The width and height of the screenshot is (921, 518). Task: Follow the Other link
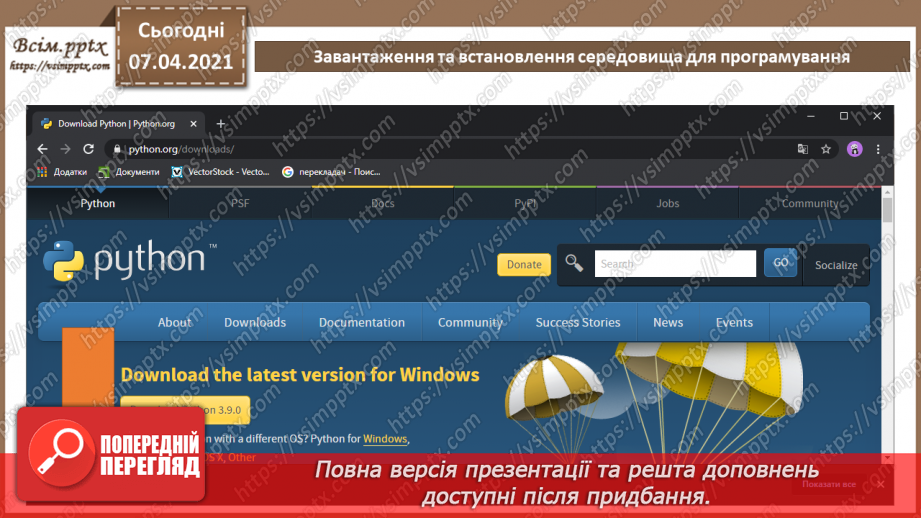(x=241, y=457)
